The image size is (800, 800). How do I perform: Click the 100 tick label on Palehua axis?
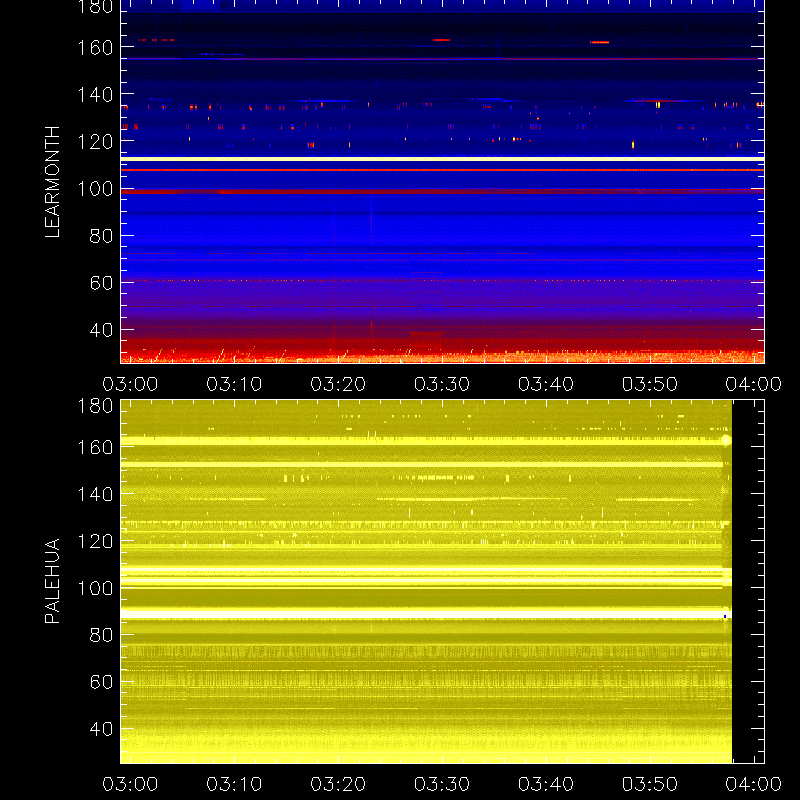point(95,588)
